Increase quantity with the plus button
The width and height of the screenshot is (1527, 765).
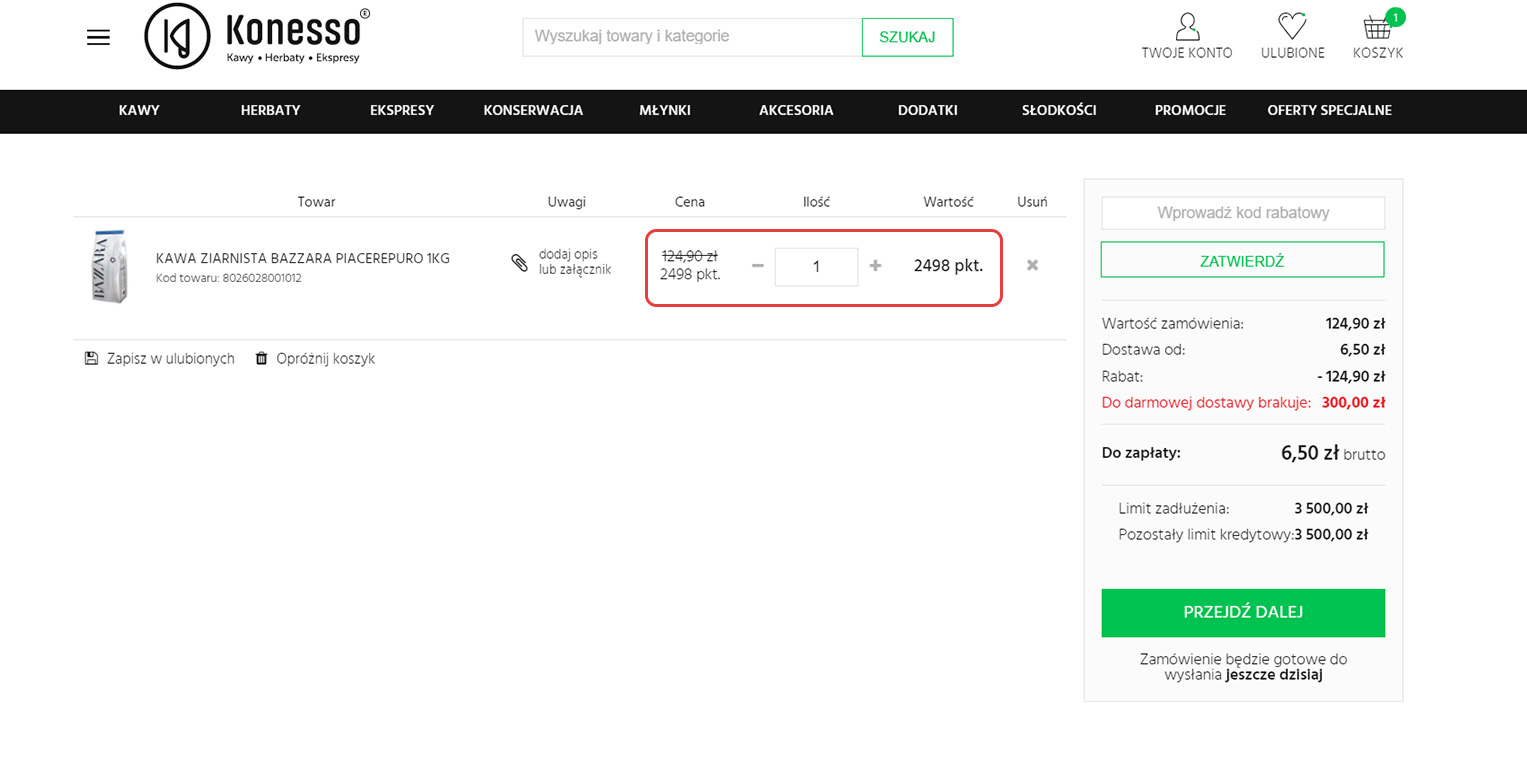[876, 266]
